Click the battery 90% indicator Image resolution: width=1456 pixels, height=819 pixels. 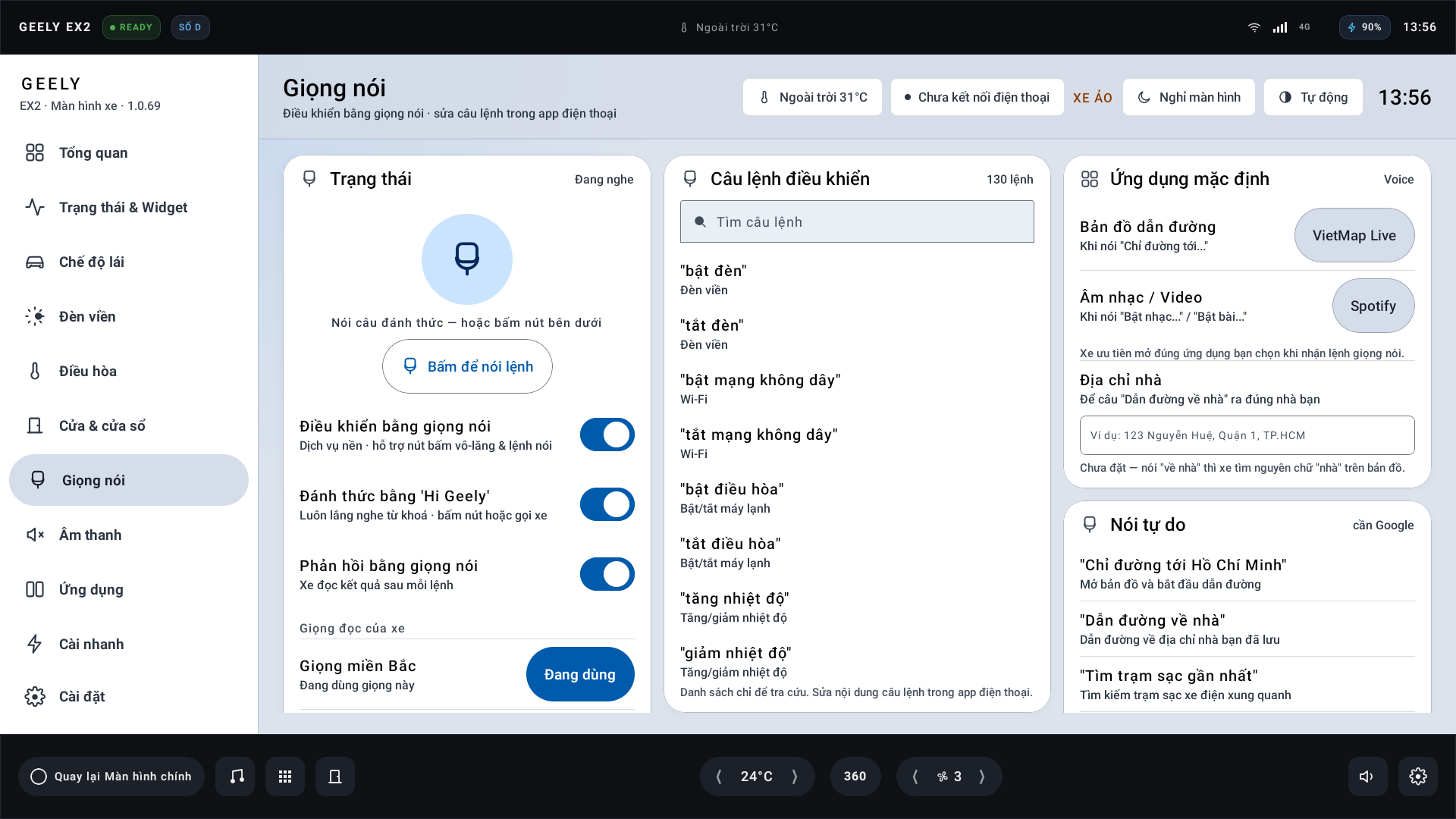(1364, 27)
